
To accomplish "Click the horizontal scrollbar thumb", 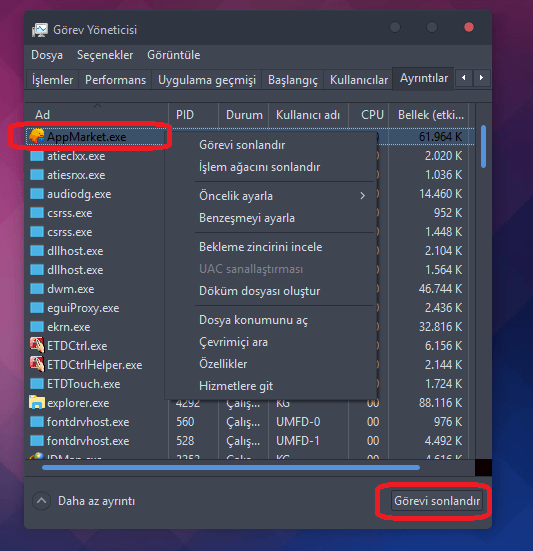I will (x=231, y=467).
